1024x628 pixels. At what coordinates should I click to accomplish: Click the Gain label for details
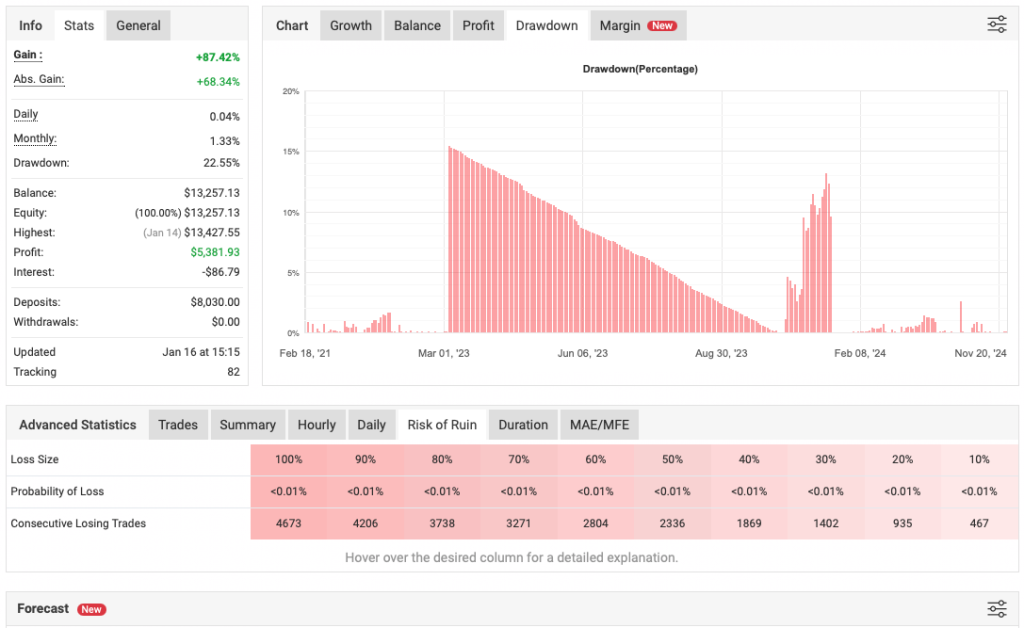[26, 55]
